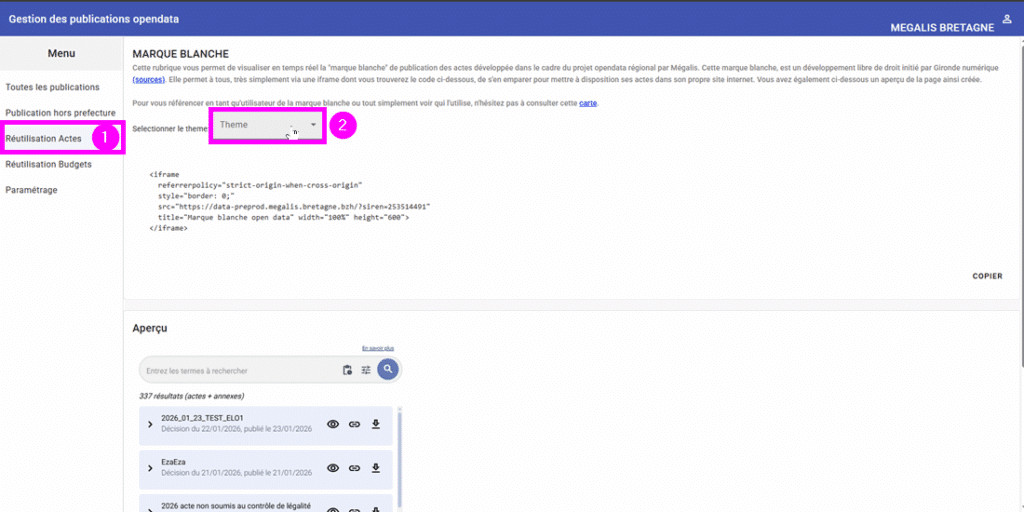This screenshot has height=512, width=1024.
Task: Click the clipboard icon in search bar
Action: 347,370
